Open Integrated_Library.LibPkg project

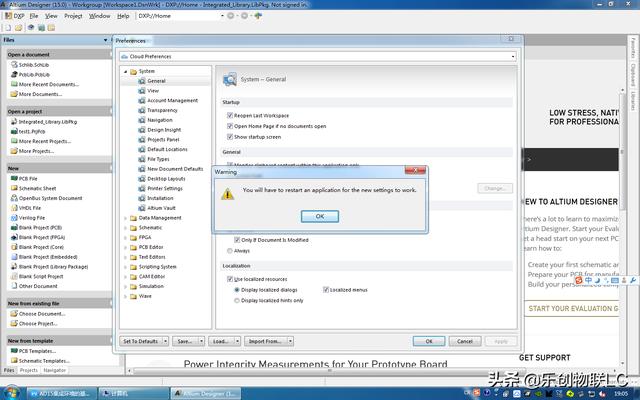click(x=48, y=122)
